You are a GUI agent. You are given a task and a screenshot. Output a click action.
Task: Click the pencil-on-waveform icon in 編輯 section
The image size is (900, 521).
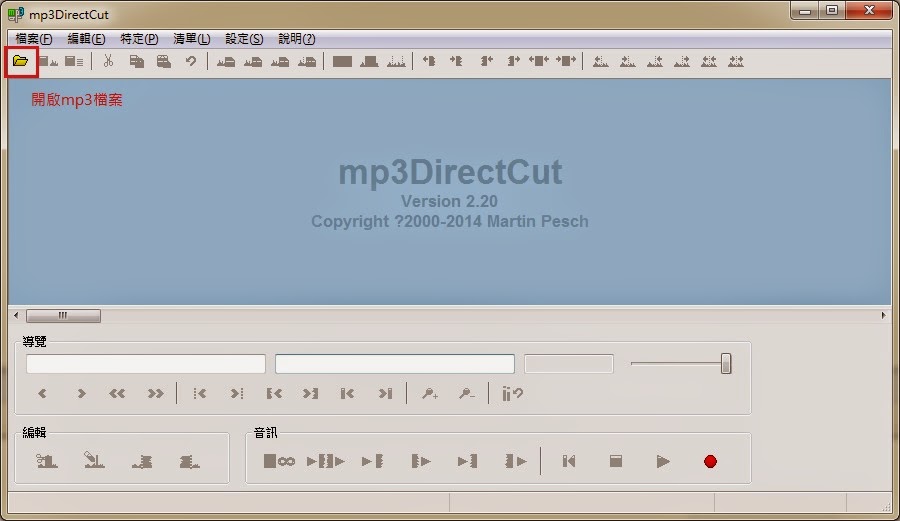click(x=94, y=460)
